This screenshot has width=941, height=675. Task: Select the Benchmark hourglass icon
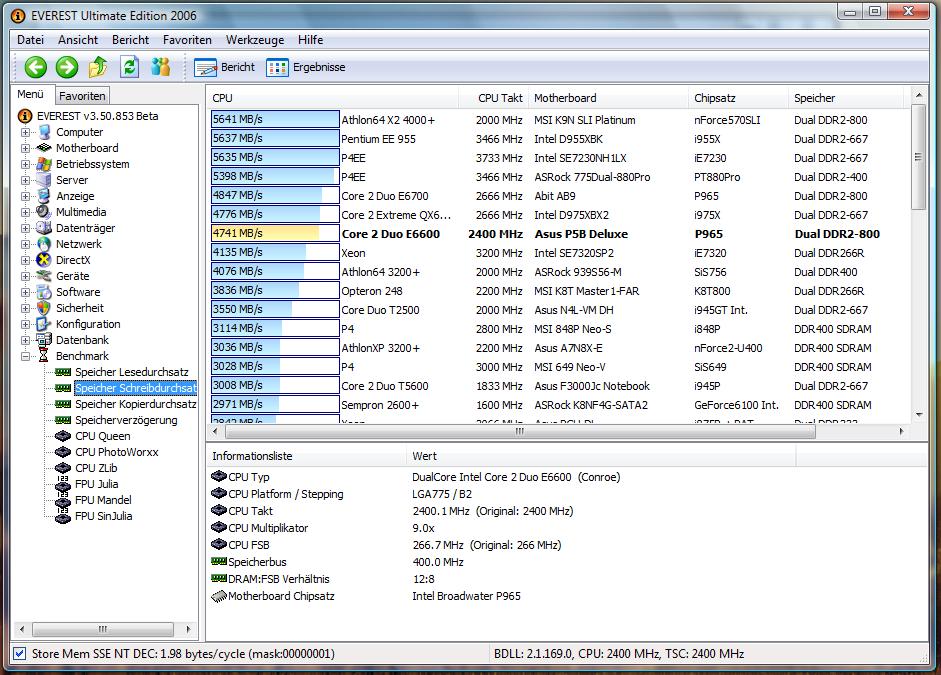click(x=44, y=356)
